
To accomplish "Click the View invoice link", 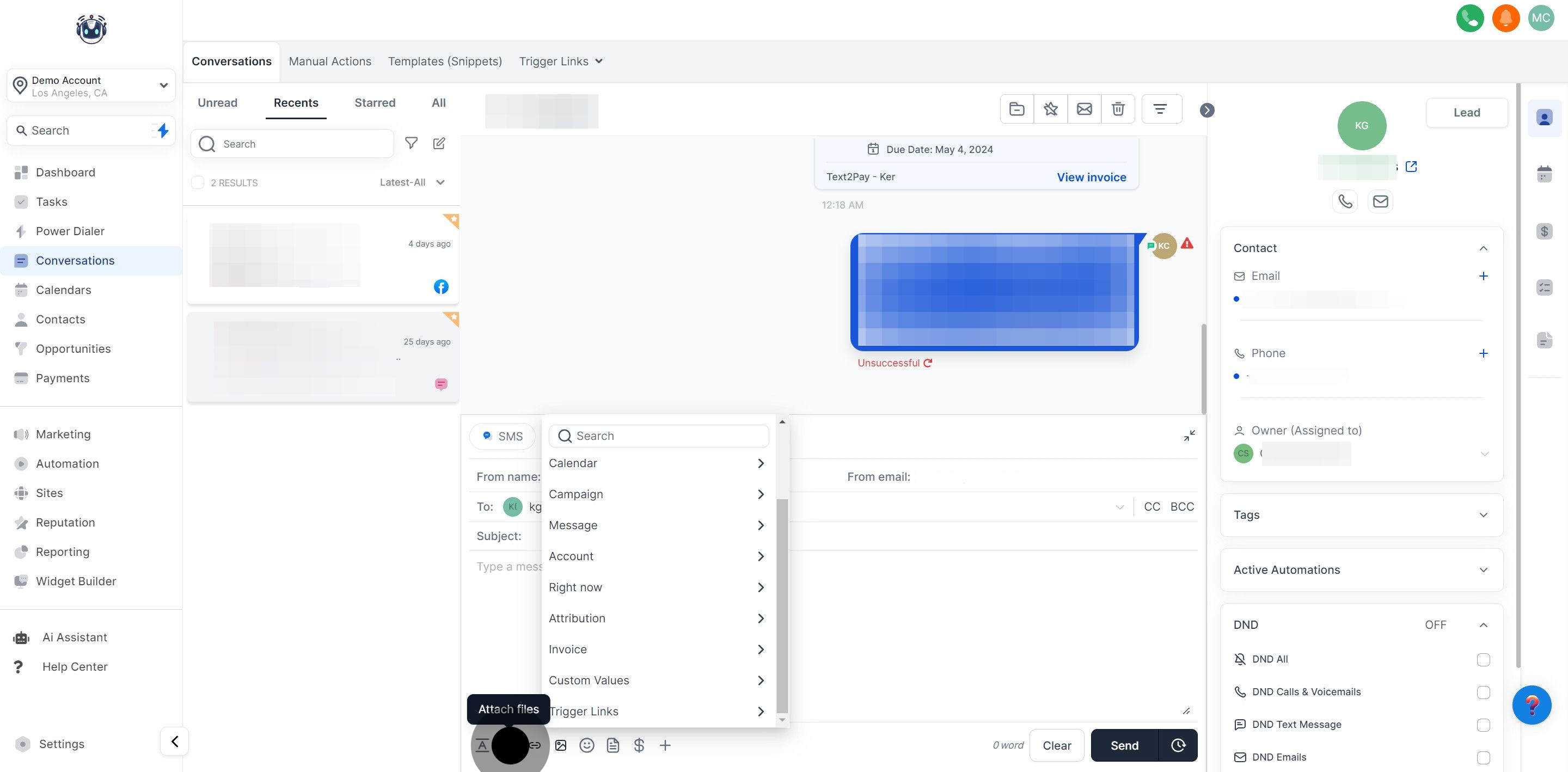I will 1091,177.
